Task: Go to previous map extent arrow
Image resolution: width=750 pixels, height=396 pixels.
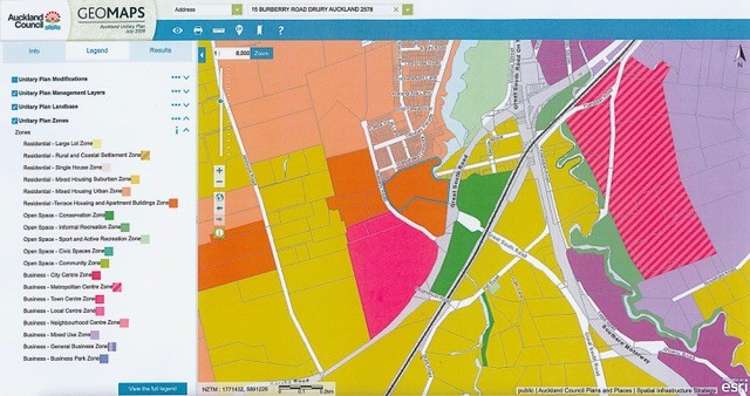Action: click(219, 208)
